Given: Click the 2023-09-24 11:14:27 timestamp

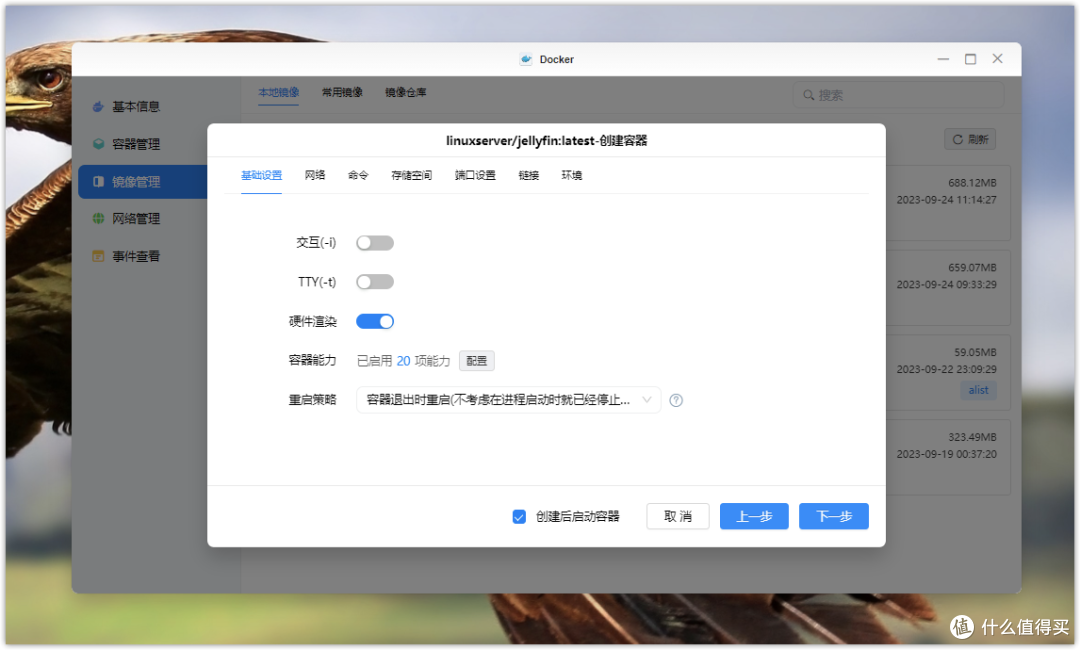Looking at the screenshot, I should coord(946,200).
